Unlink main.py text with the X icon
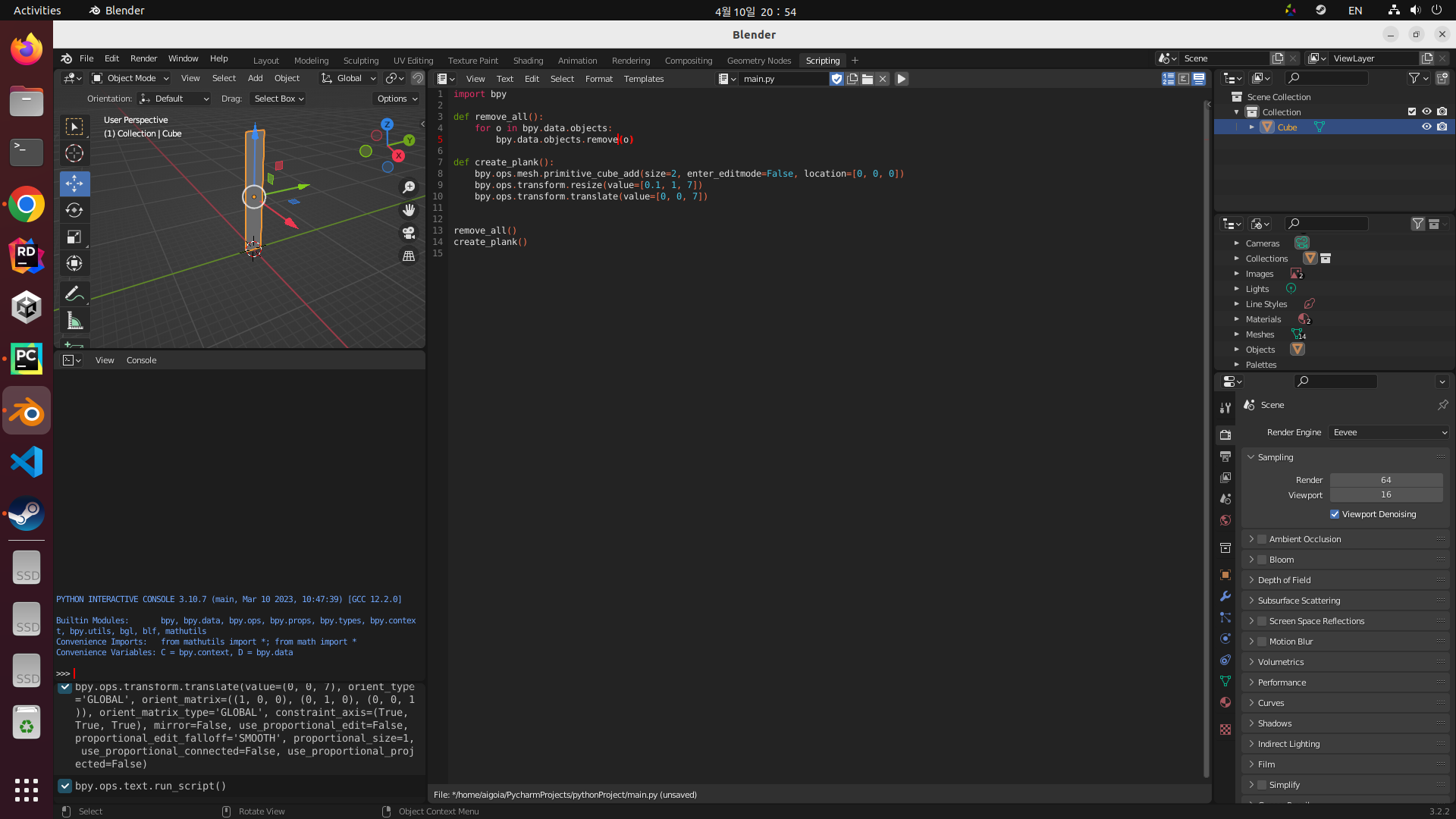 coord(883,79)
